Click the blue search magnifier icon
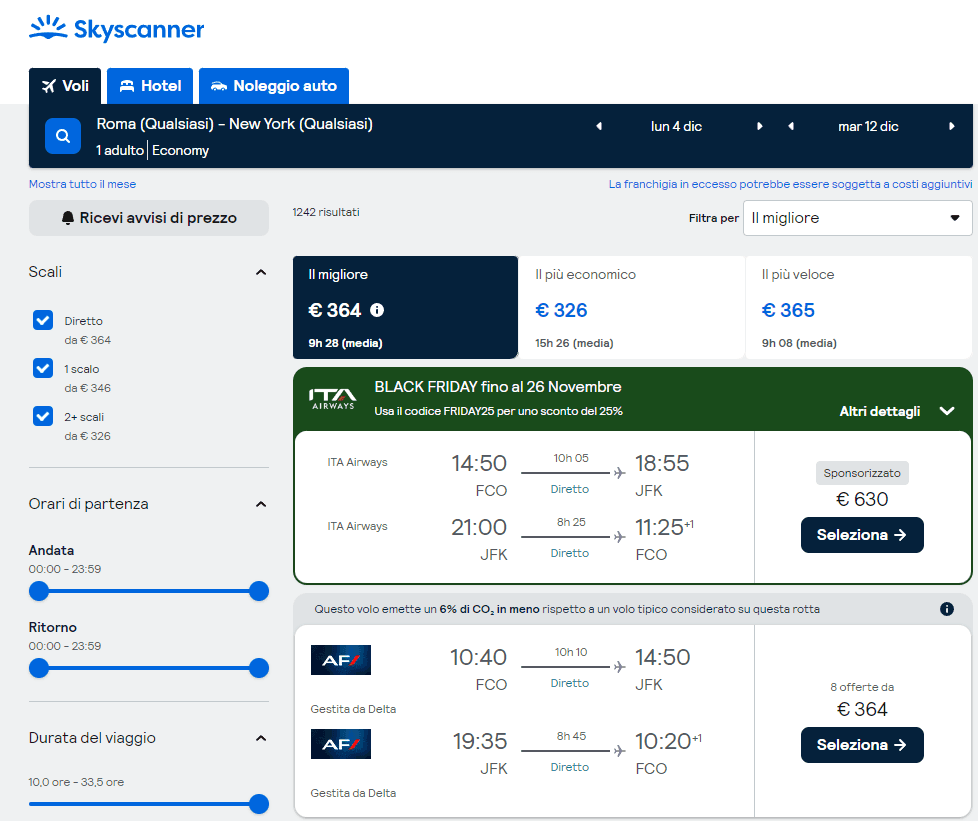This screenshot has width=978, height=821. point(63,135)
